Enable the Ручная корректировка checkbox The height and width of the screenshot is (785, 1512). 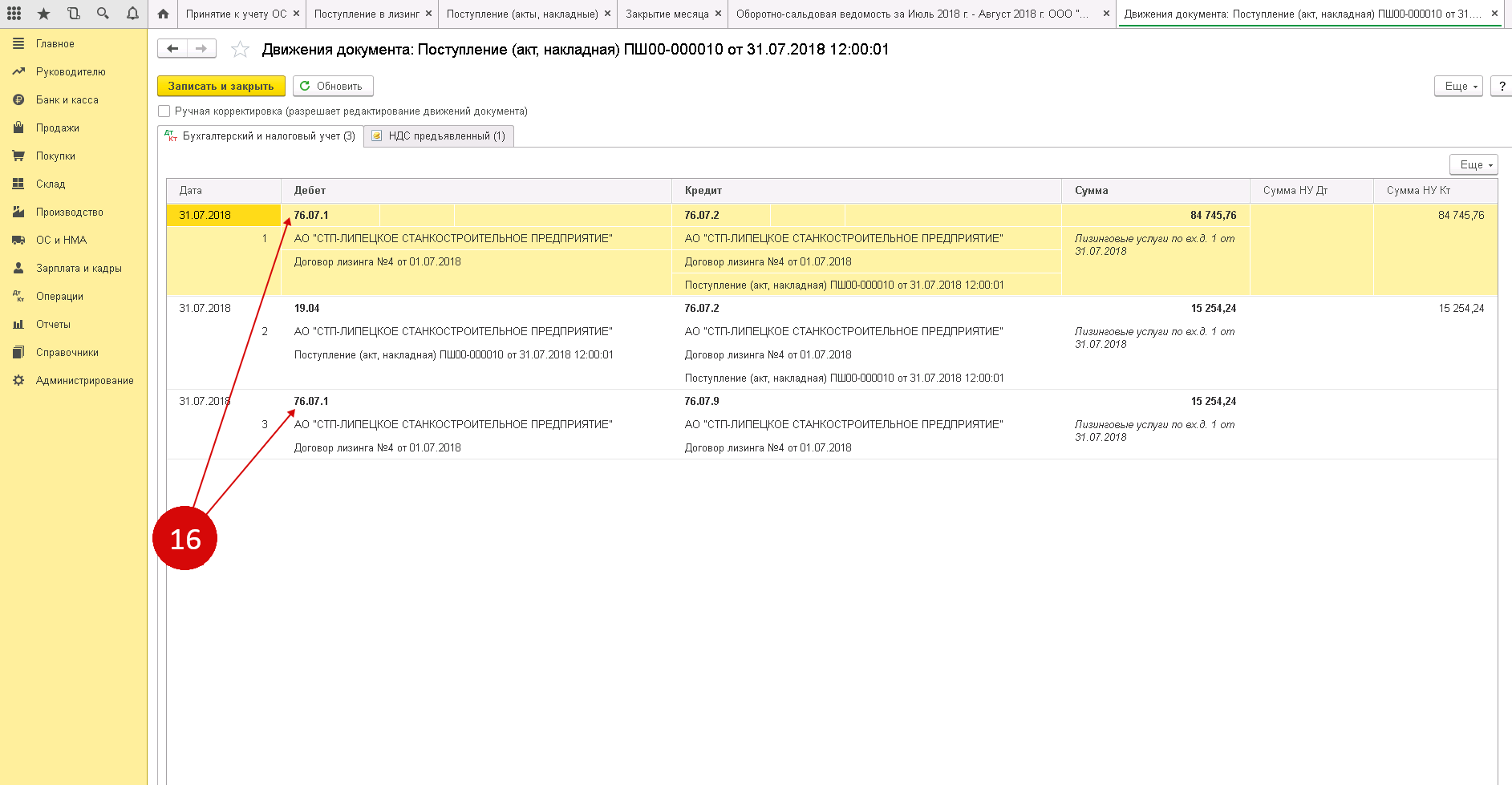click(x=164, y=111)
